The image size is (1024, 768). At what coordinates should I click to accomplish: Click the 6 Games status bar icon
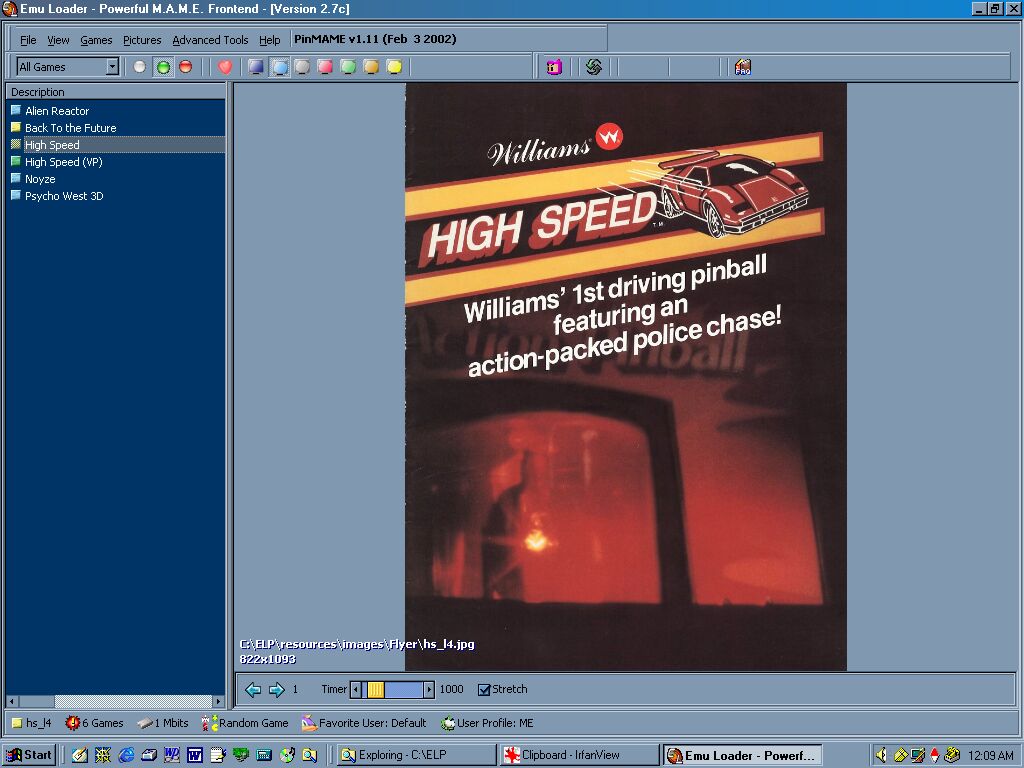[x=72, y=723]
